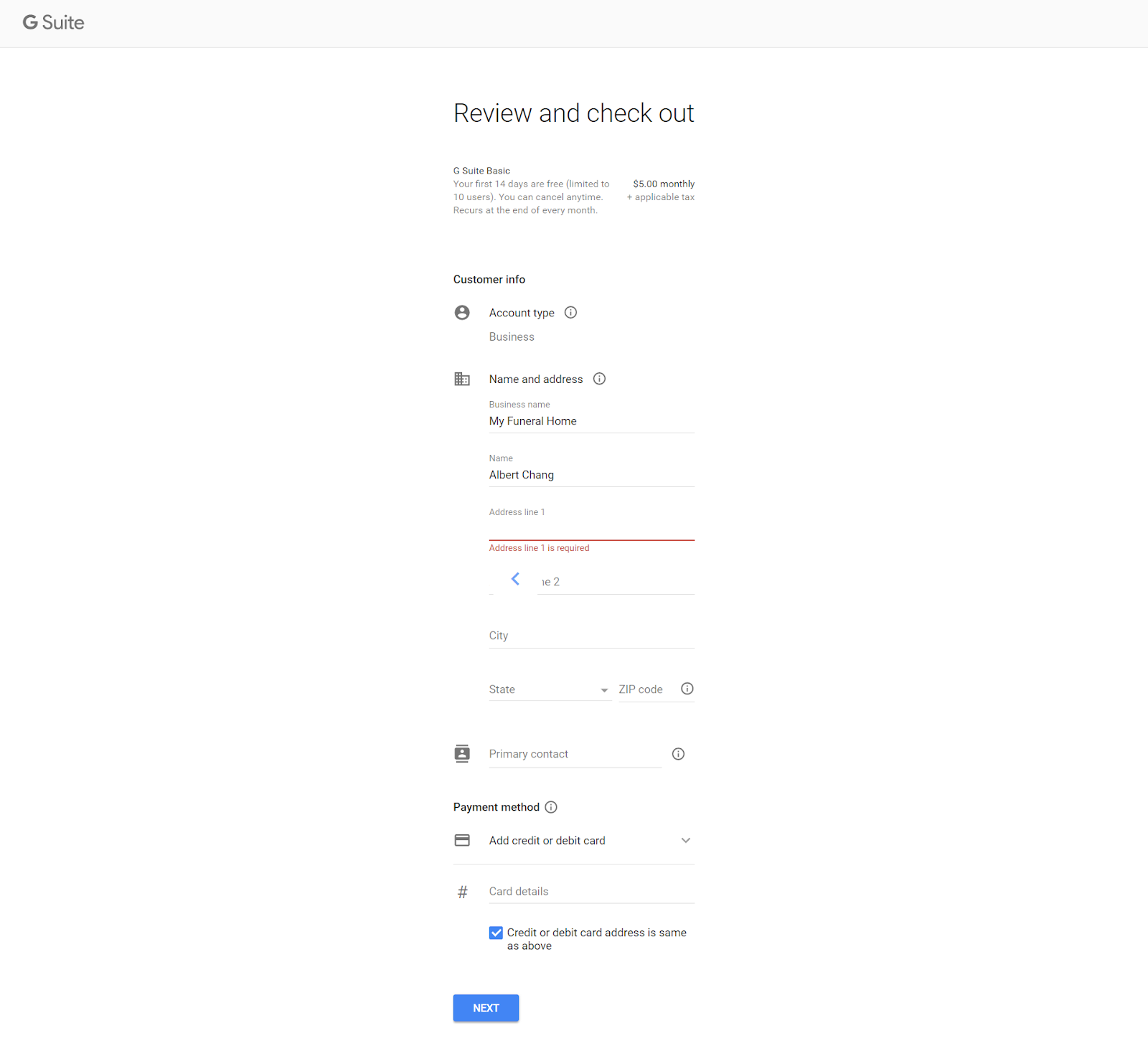Click the account type person icon
Screen dimensions: 1148x1056
pos(462,312)
